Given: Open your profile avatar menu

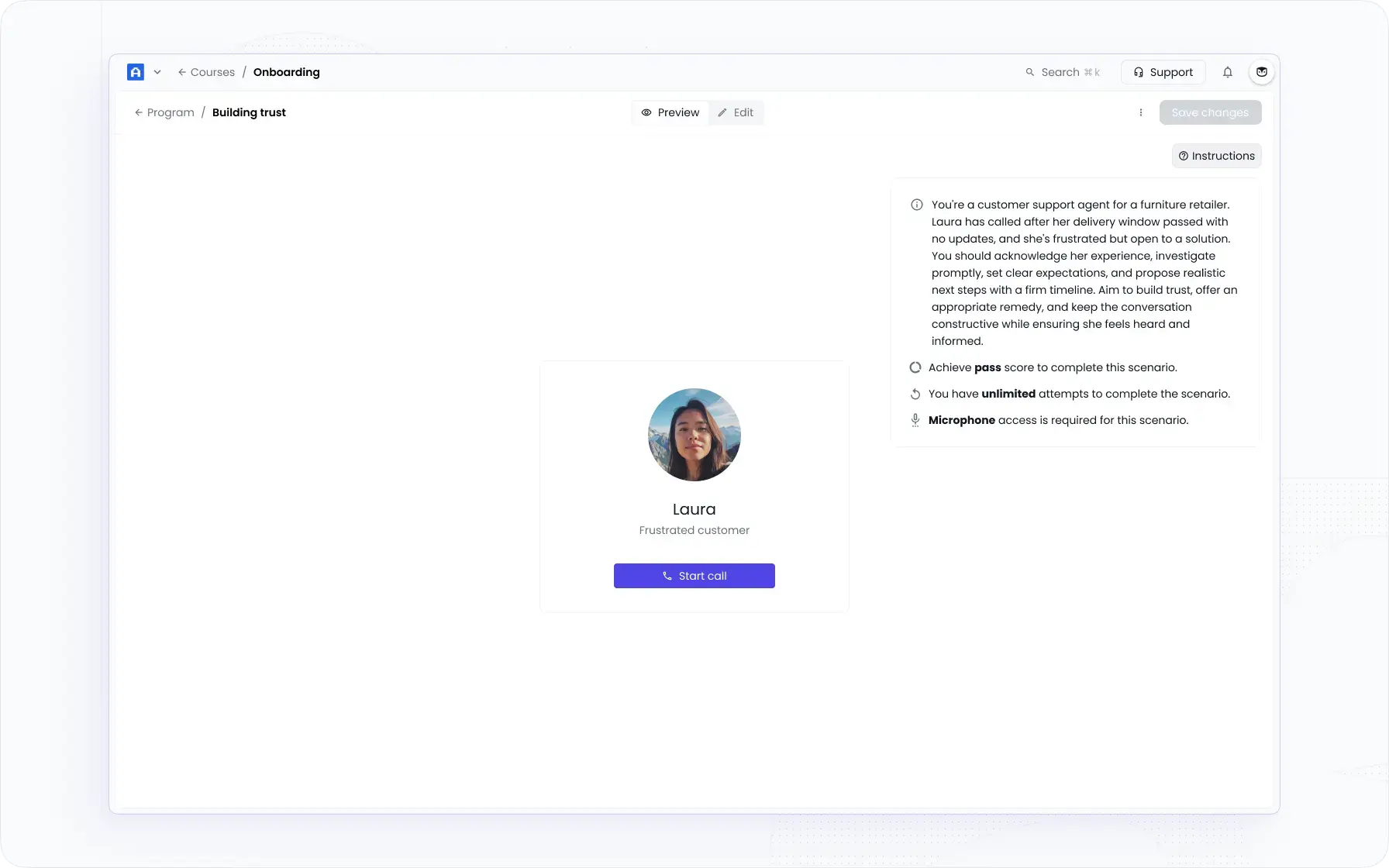Looking at the screenshot, I should point(1262,72).
